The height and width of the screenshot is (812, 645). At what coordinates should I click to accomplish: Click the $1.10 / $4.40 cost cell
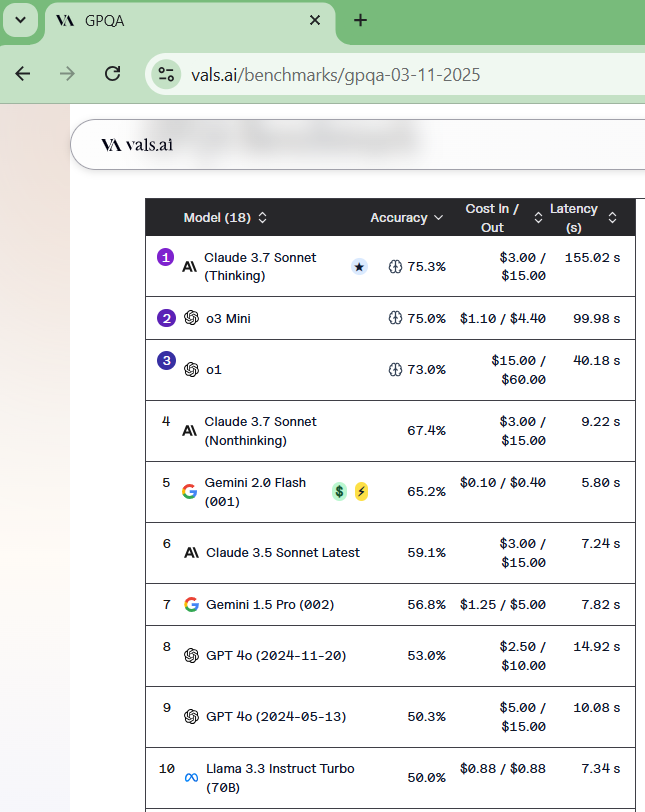click(x=503, y=318)
